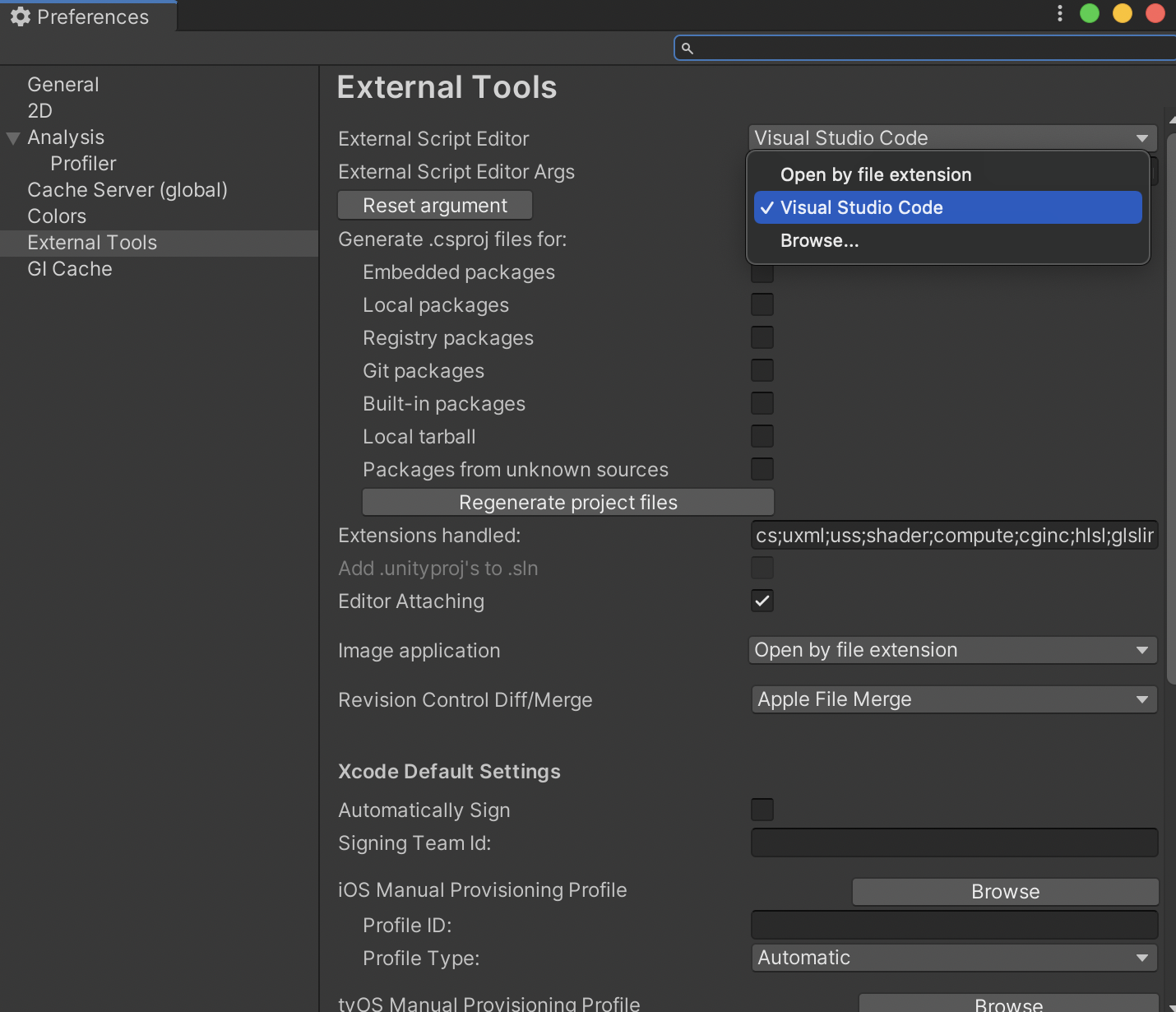Viewport: 1176px width, 1012px height.
Task: Collapse the Analysis tree group
Action: [x=13, y=138]
